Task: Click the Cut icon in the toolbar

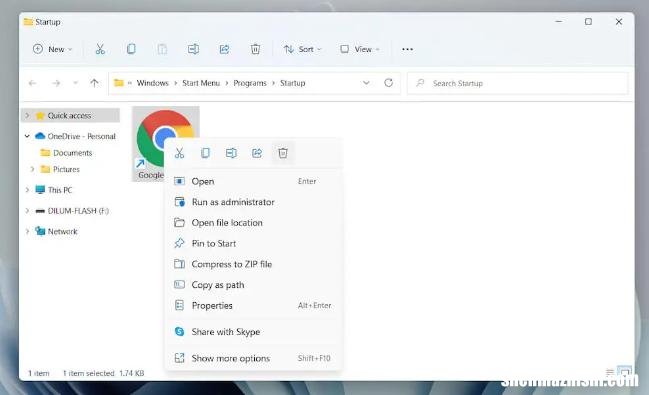Action: tap(100, 49)
